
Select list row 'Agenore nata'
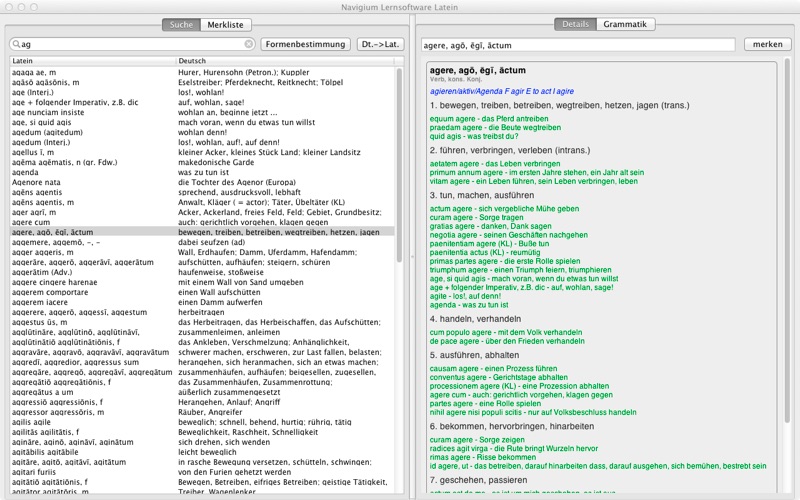click(x=202, y=182)
